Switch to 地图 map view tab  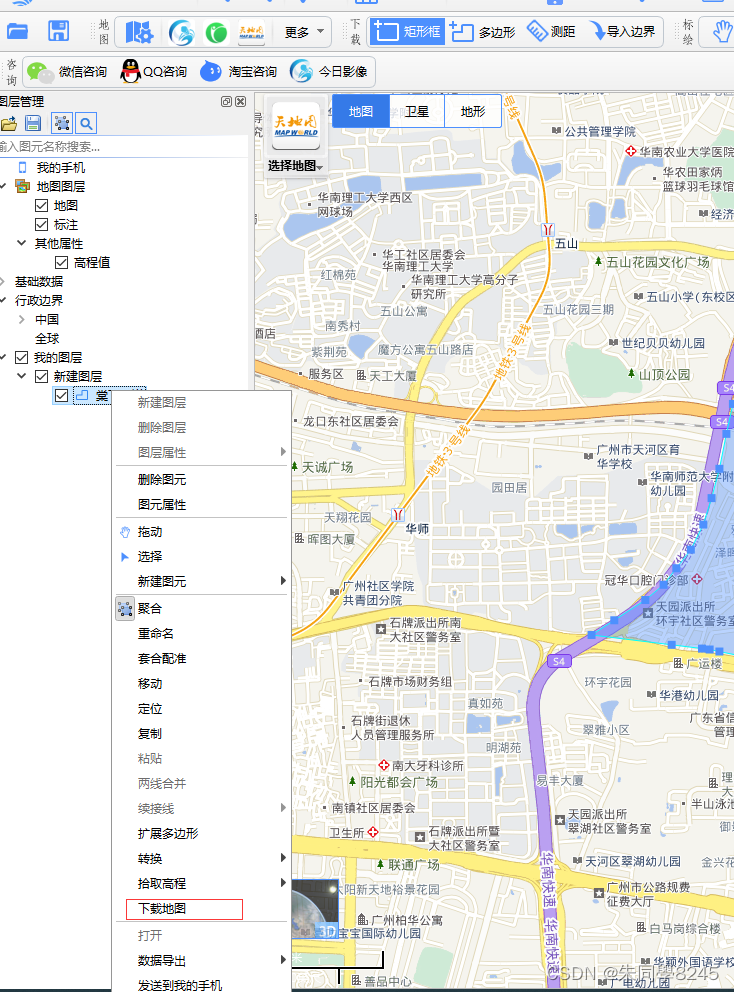(361, 111)
